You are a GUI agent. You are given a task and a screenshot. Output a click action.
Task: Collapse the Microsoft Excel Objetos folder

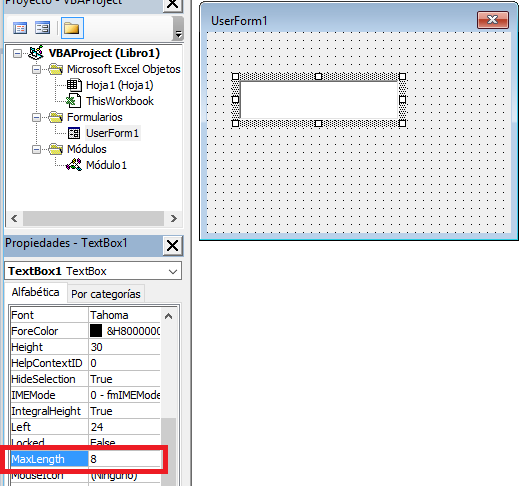click(x=36, y=69)
